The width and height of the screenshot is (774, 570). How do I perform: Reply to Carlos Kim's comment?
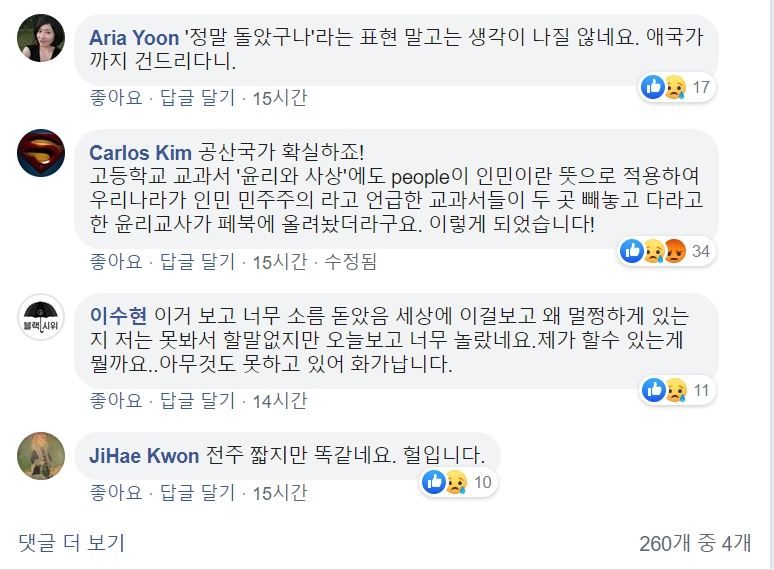click(197, 262)
